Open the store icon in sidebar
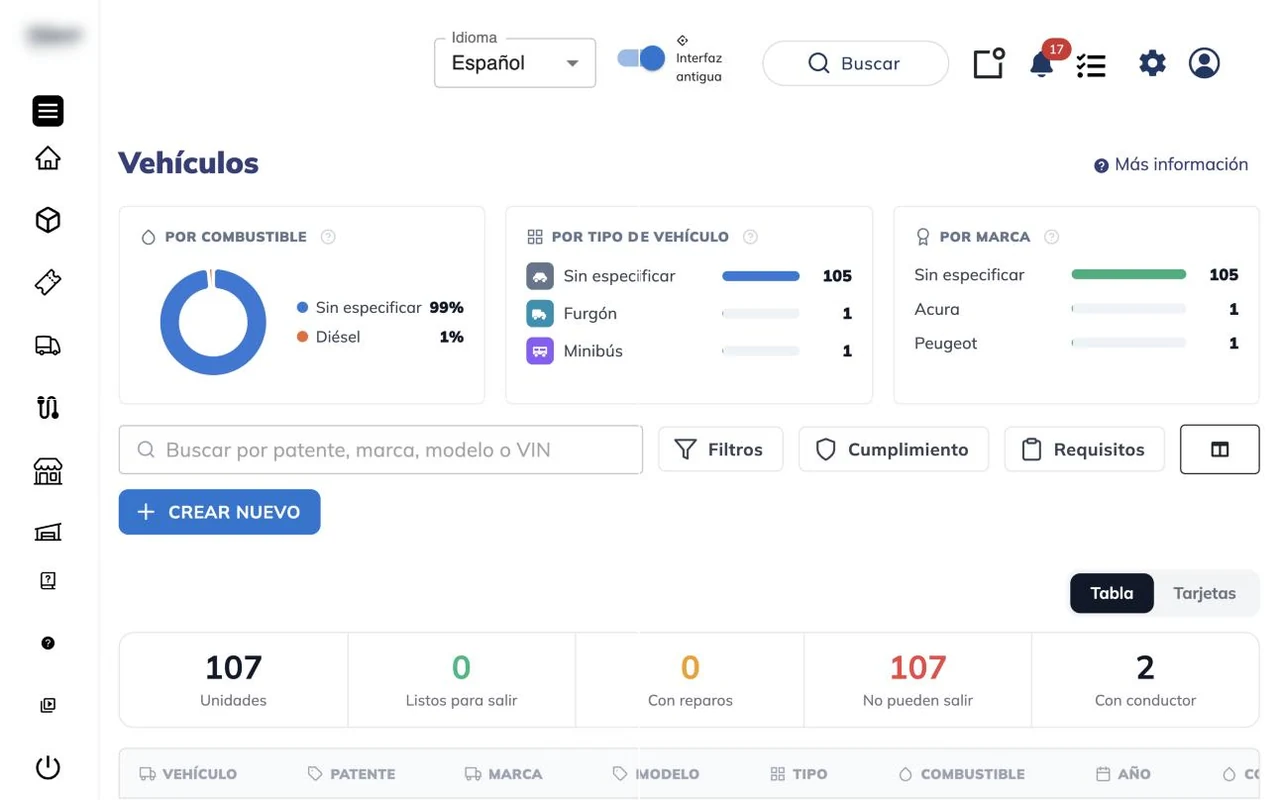 [48, 471]
